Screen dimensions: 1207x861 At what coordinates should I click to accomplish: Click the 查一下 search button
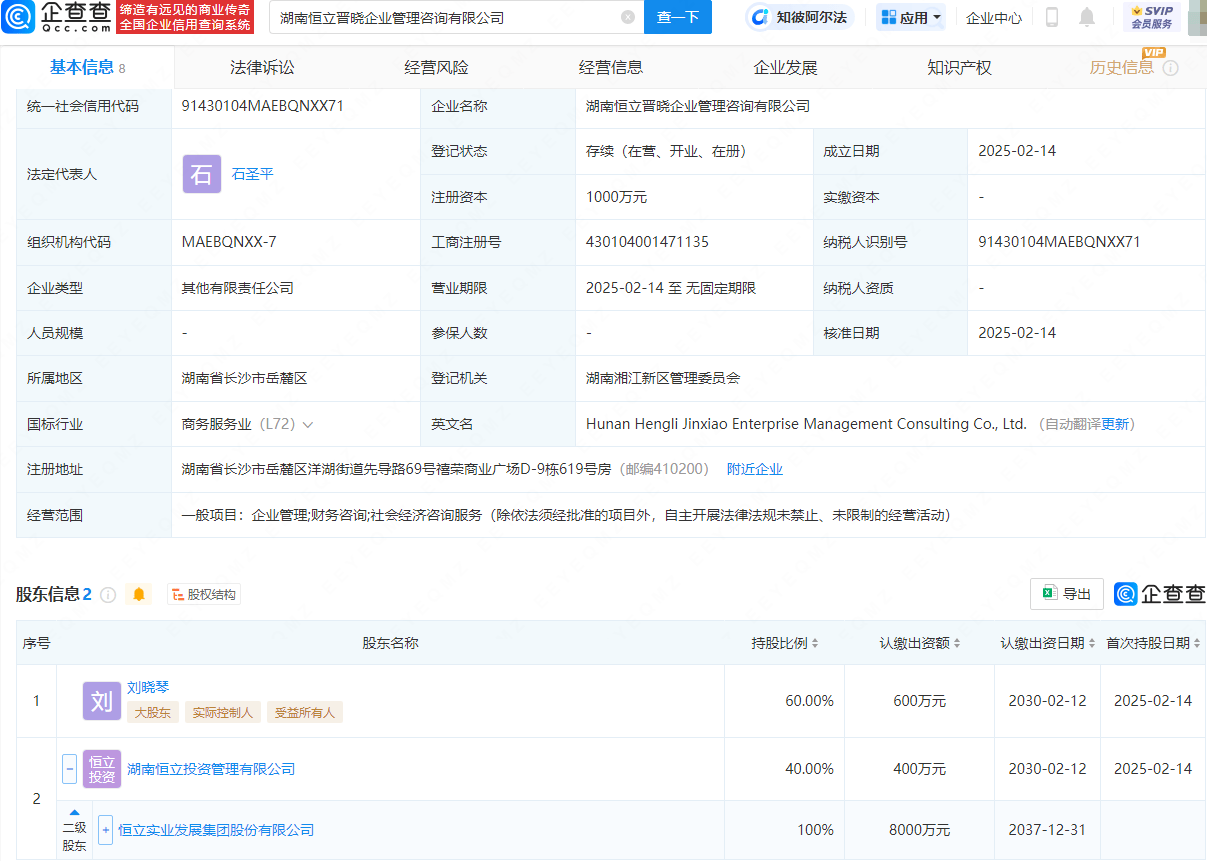(x=677, y=17)
